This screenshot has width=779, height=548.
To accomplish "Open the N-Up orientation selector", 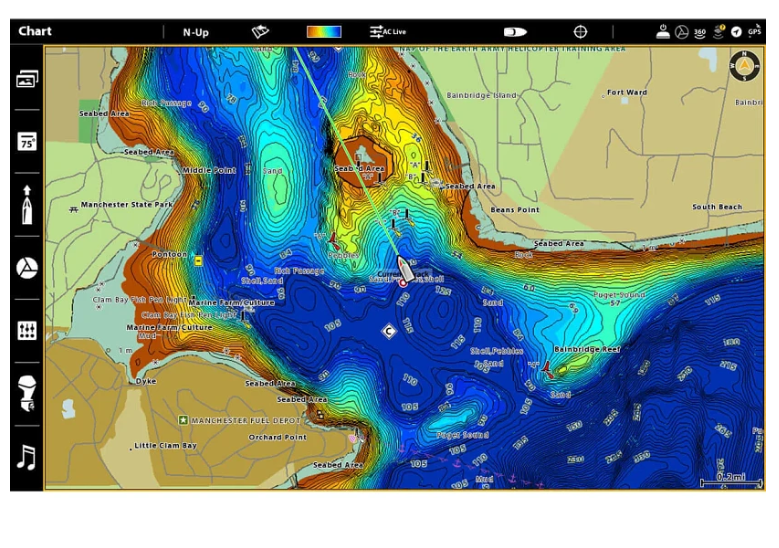I will click(195, 32).
